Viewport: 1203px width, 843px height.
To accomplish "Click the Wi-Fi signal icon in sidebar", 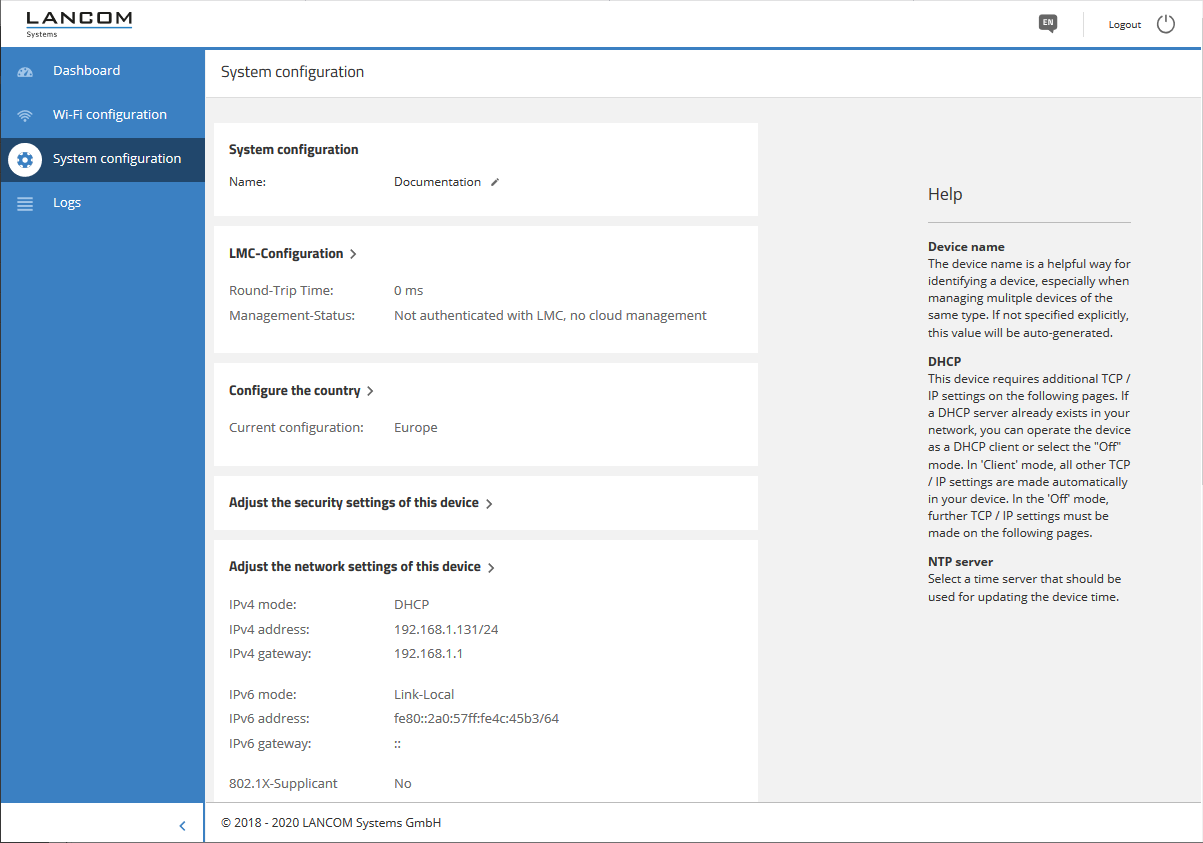I will (x=25, y=115).
